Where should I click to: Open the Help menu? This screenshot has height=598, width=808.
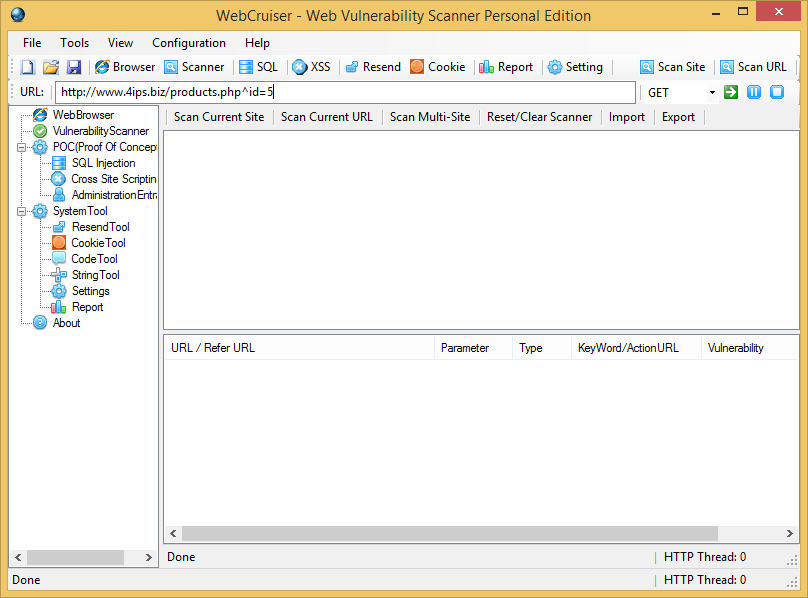[x=257, y=43]
